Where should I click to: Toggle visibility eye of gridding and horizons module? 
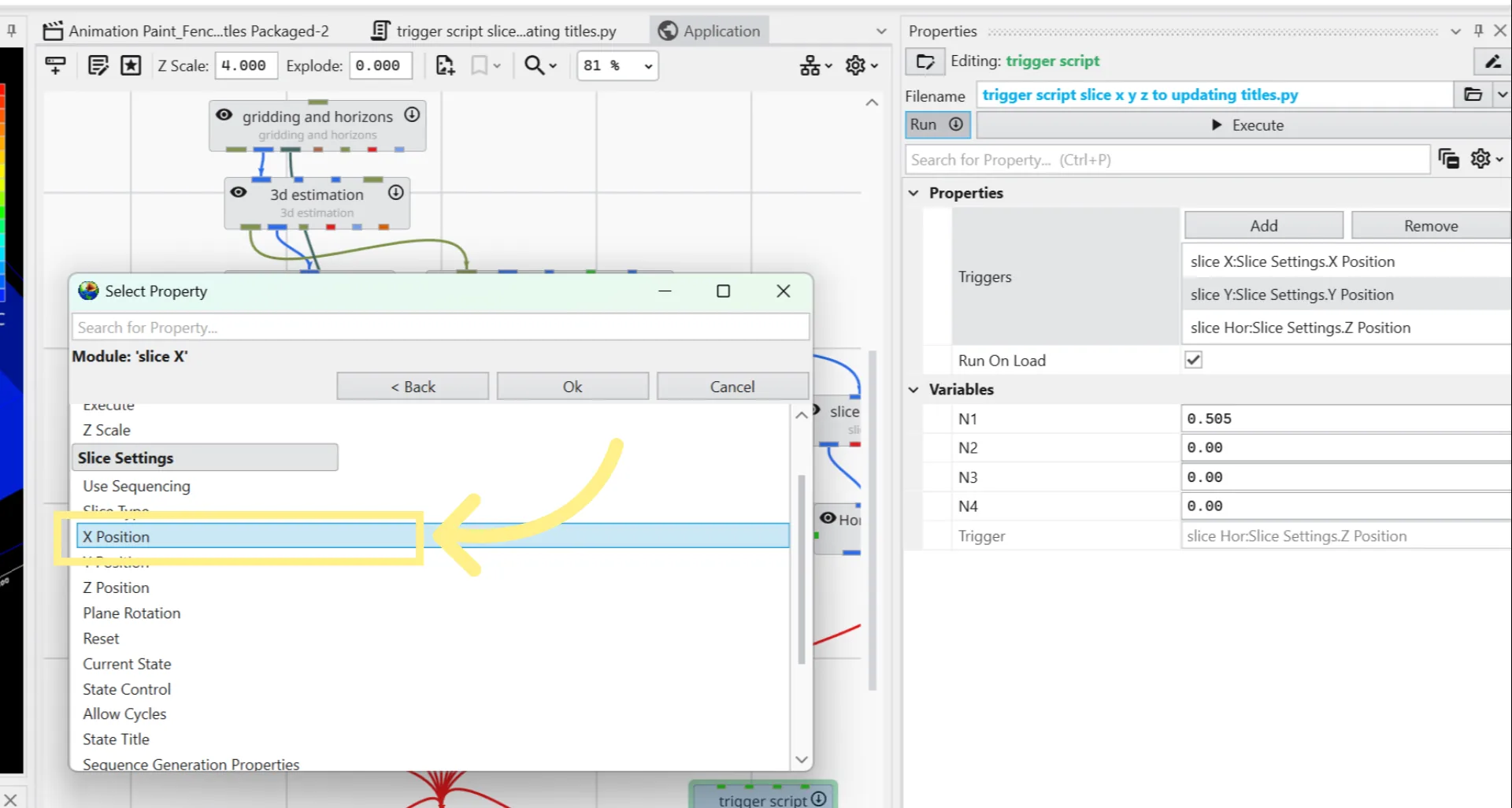pyautogui.click(x=224, y=115)
